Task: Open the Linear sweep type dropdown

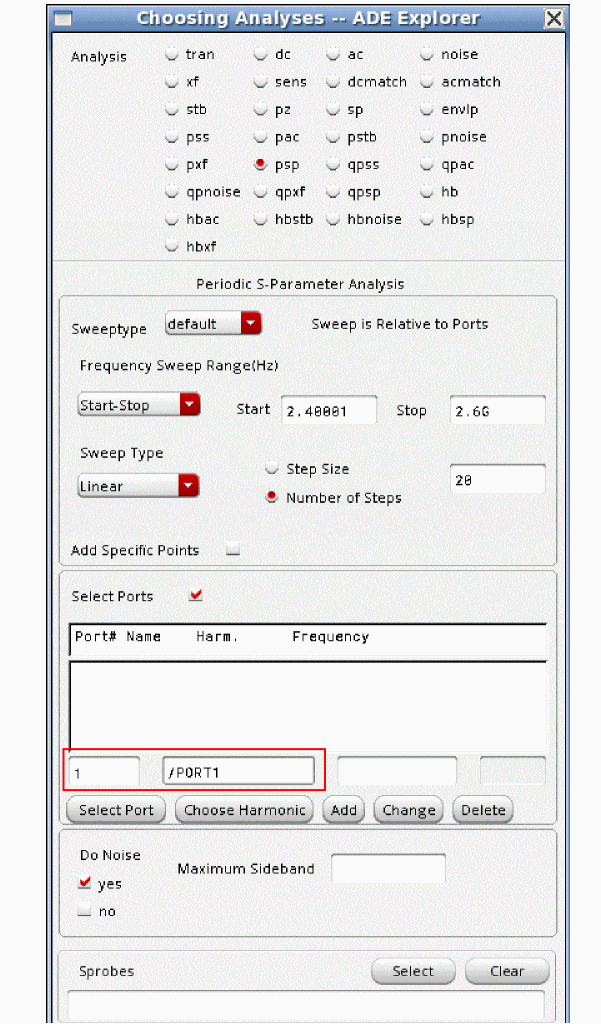Action: (139, 486)
